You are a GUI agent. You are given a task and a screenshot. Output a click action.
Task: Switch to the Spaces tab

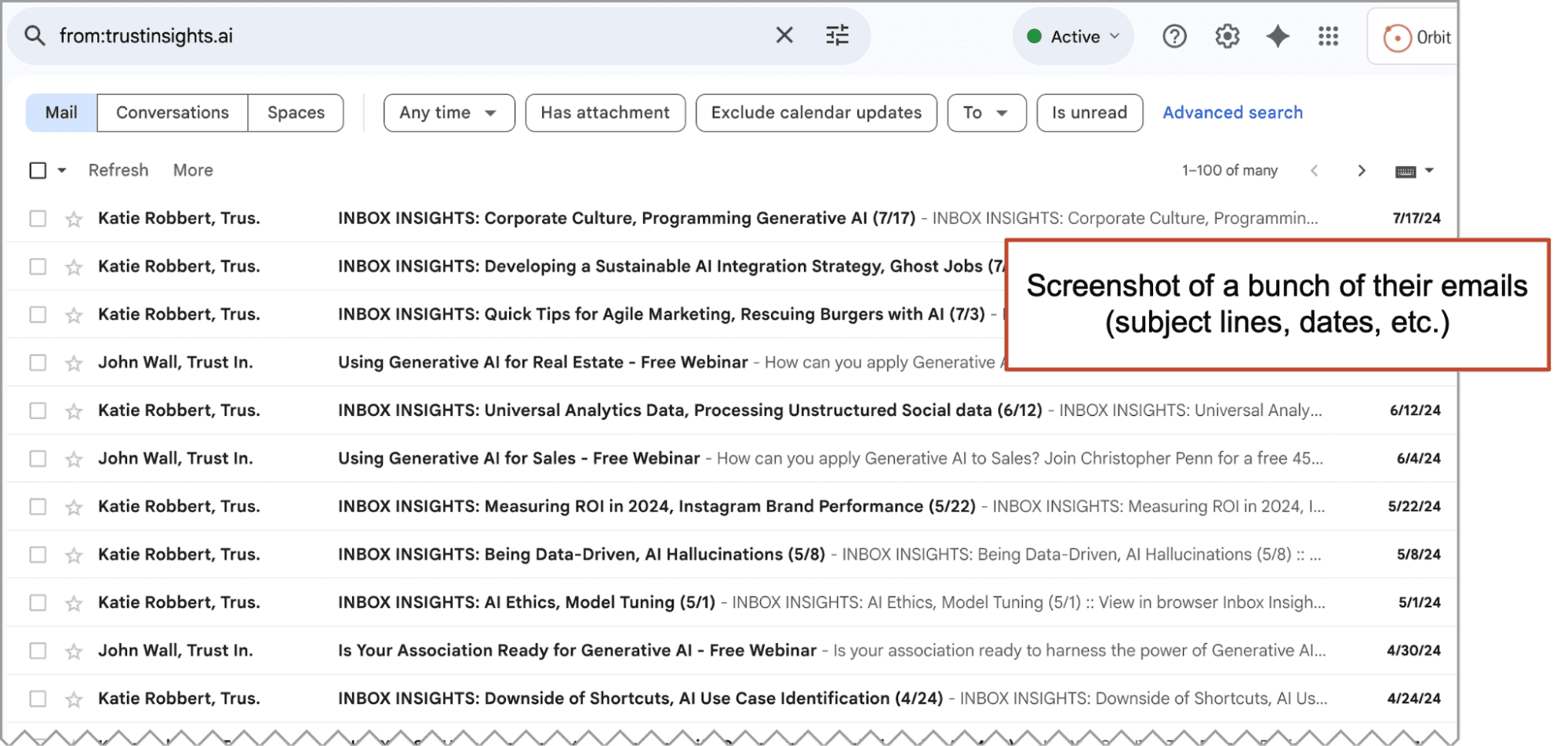click(x=296, y=113)
